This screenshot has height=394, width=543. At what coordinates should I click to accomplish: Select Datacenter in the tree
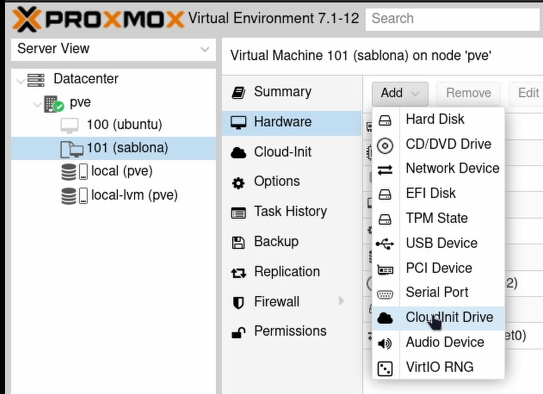(x=86, y=79)
